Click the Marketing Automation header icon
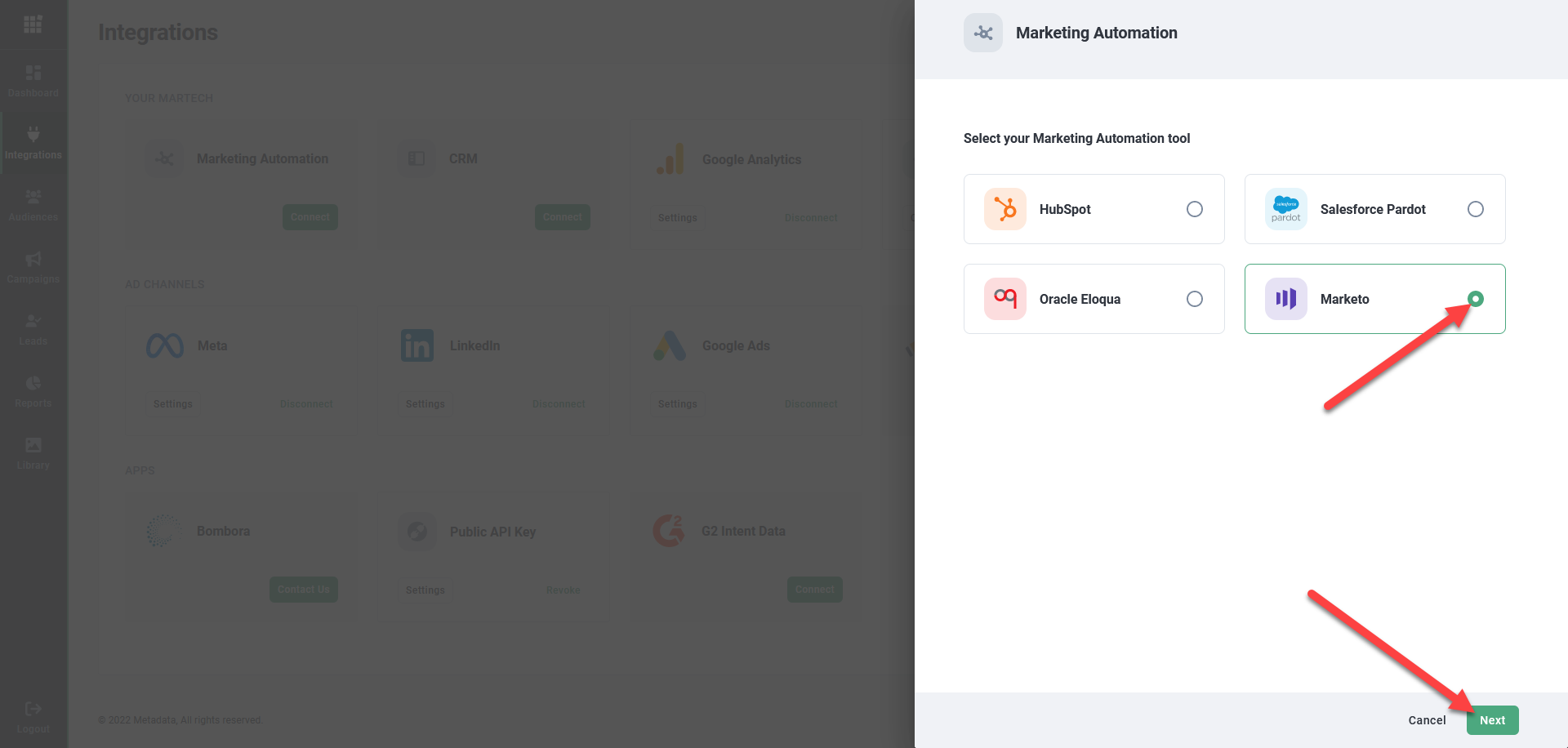Viewport: 1568px width, 748px height. [x=983, y=33]
